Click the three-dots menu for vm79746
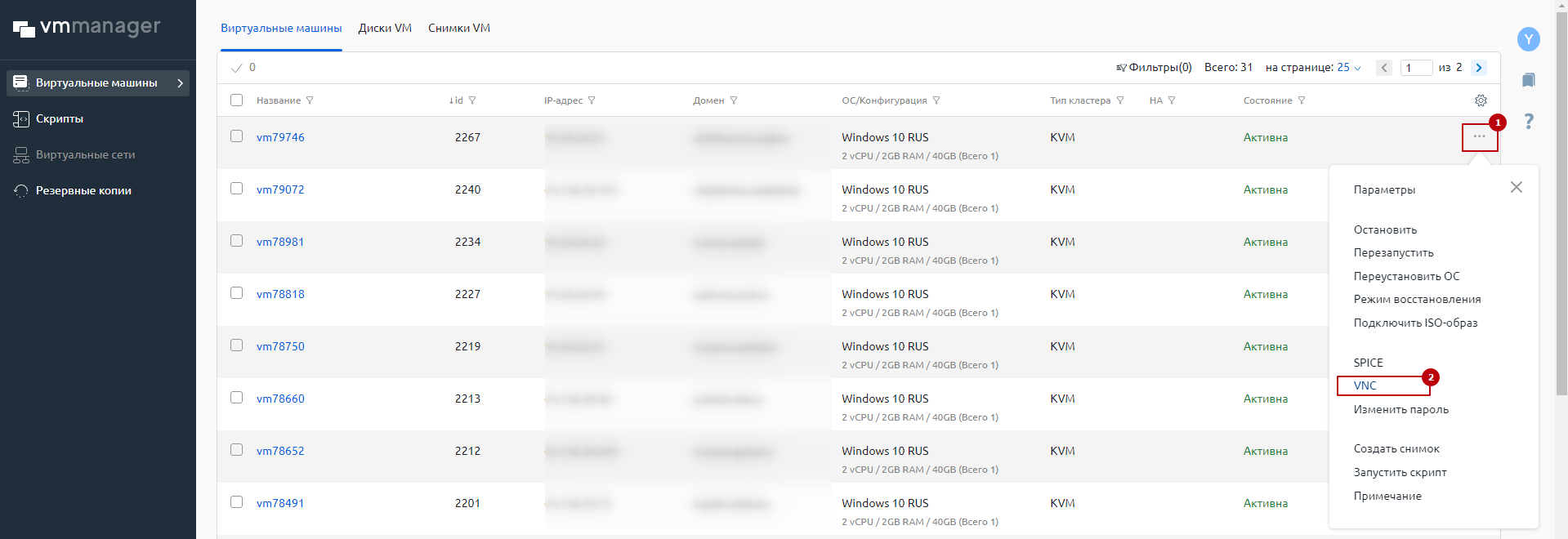The height and width of the screenshot is (539, 1568). tap(1480, 136)
